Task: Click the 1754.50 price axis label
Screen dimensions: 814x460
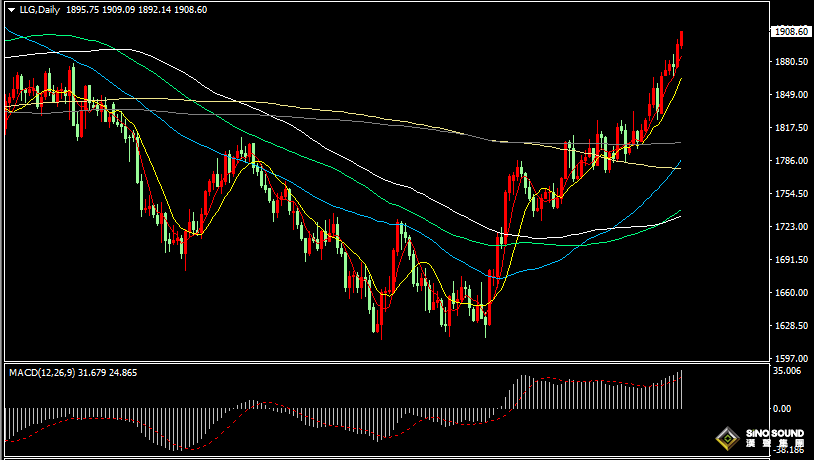Action: click(x=791, y=194)
